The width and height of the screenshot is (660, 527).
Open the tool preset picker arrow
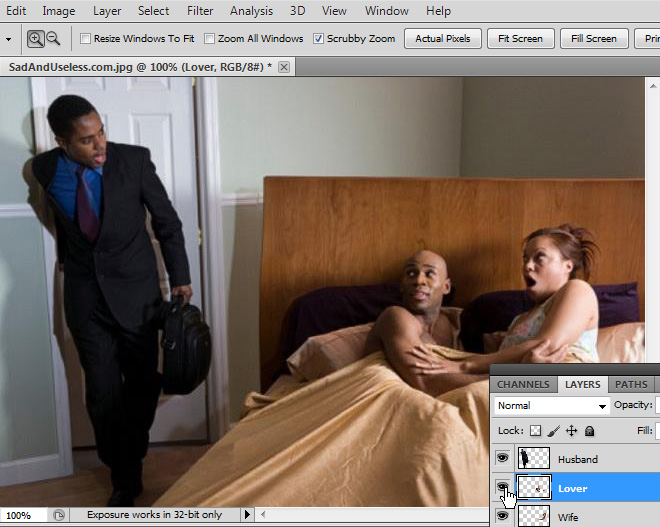(x=8, y=39)
